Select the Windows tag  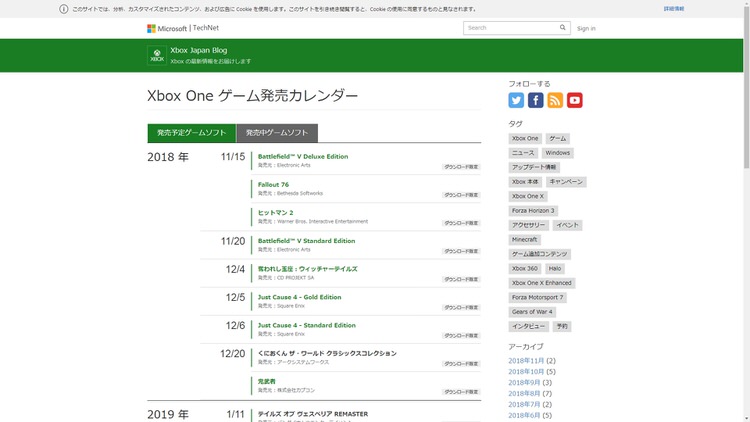pyautogui.click(x=558, y=153)
